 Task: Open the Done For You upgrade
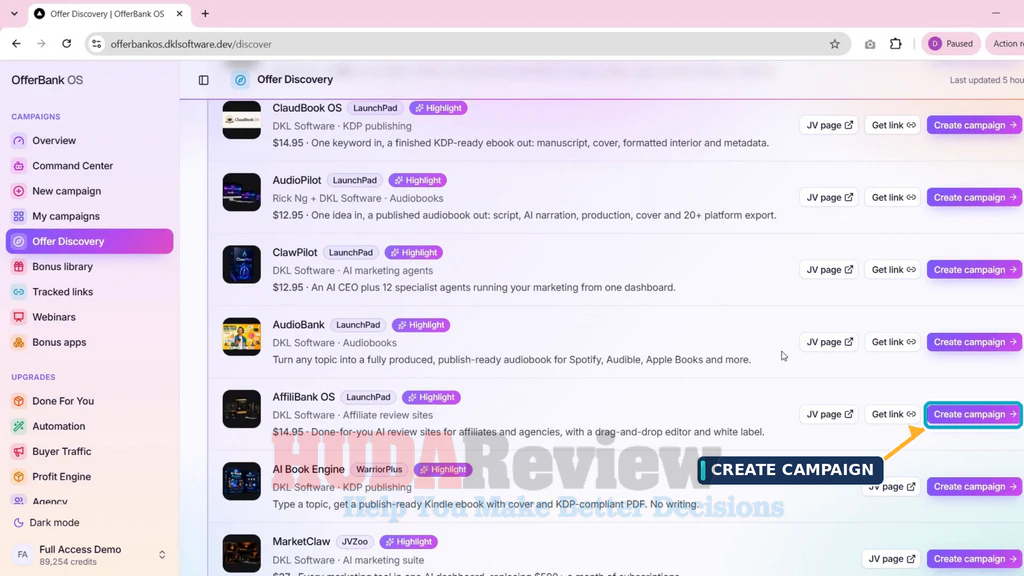click(89, 401)
